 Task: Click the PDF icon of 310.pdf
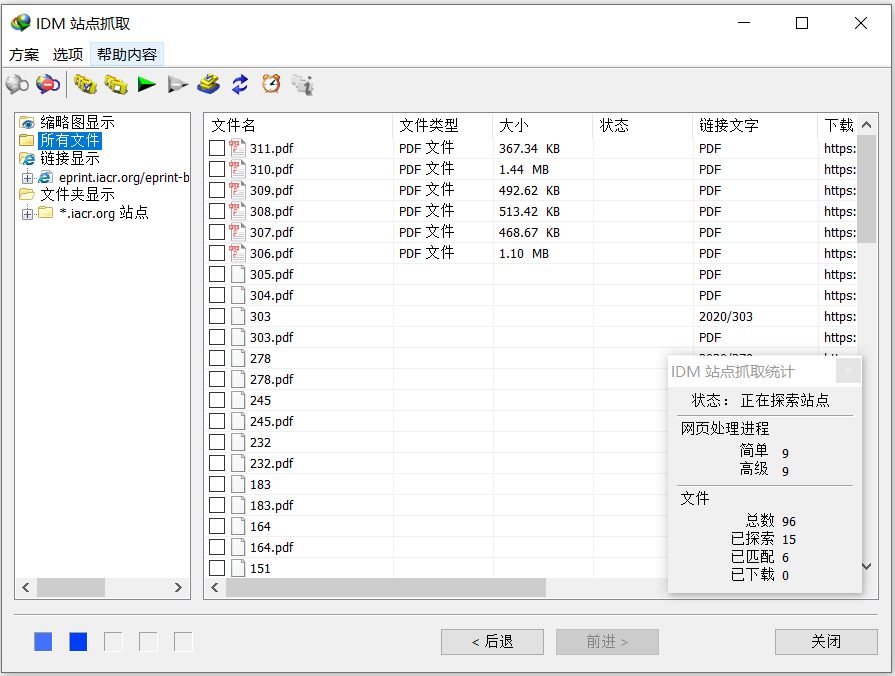click(x=237, y=169)
